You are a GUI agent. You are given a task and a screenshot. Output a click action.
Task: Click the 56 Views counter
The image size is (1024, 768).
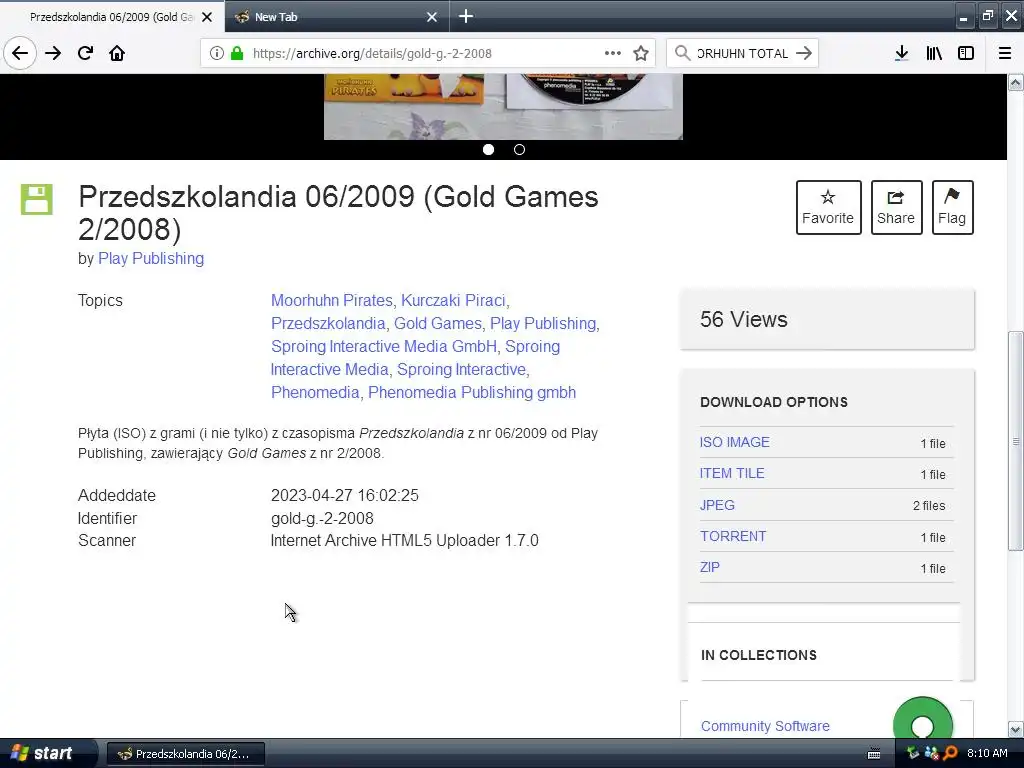coord(743,319)
